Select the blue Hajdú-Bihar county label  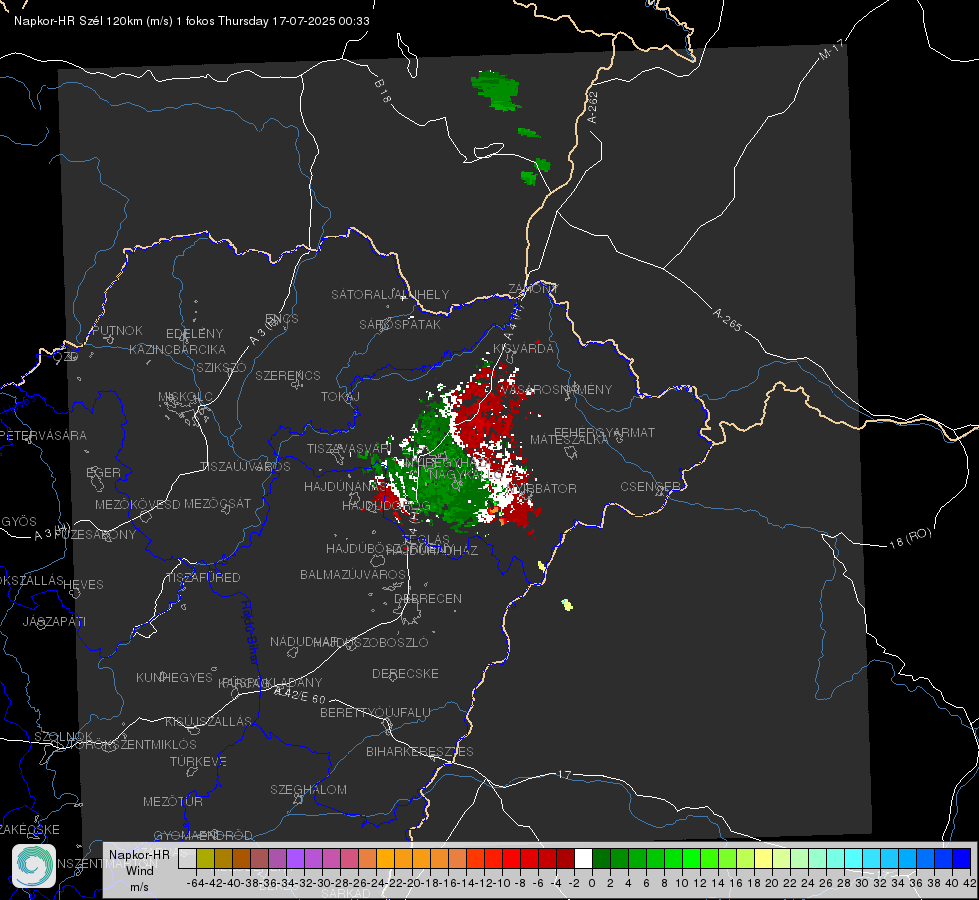[250, 633]
